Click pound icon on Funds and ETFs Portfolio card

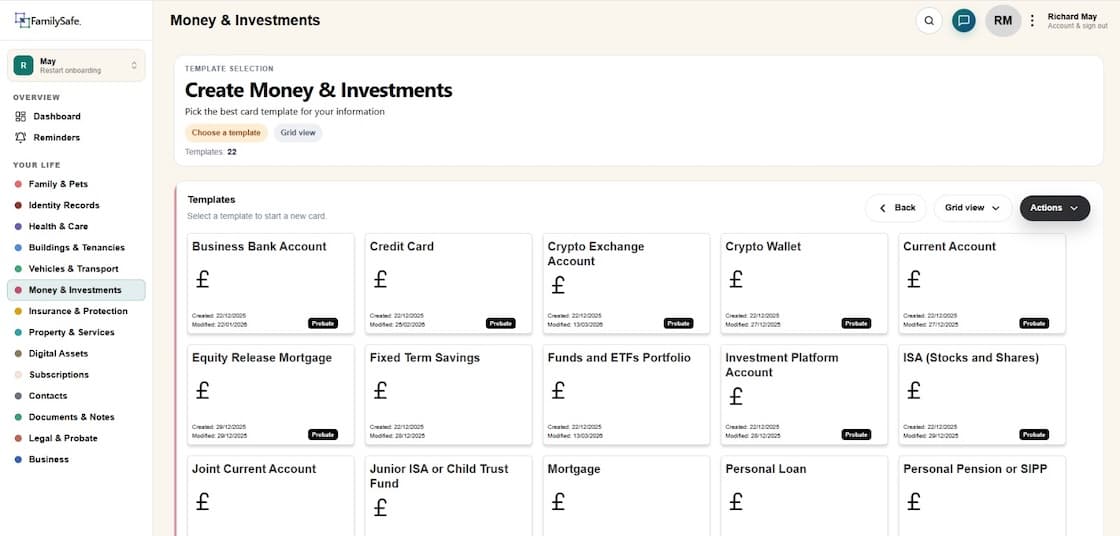[x=558, y=390]
